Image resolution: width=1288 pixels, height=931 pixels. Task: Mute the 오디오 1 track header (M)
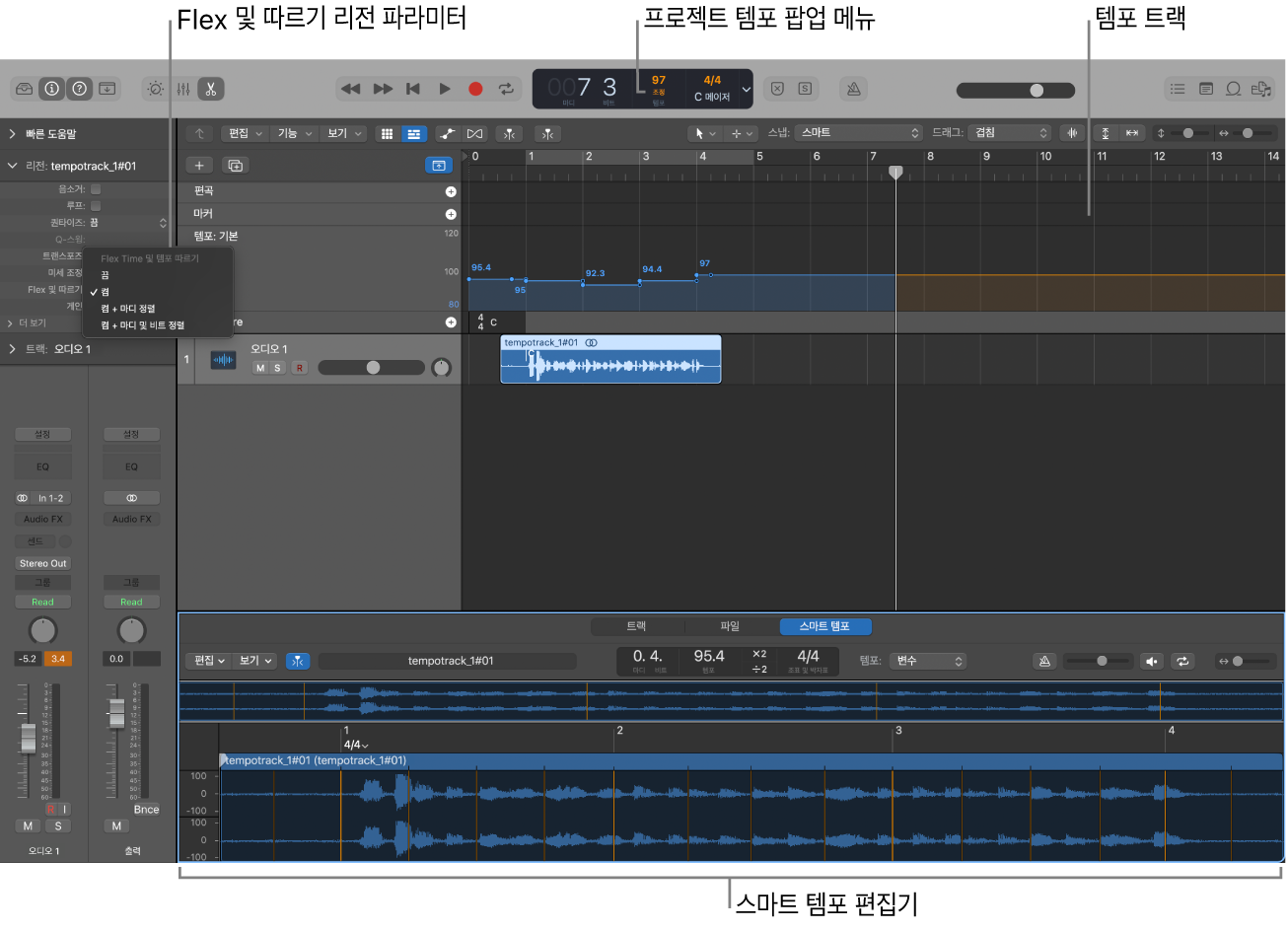[x=260, y=368]
